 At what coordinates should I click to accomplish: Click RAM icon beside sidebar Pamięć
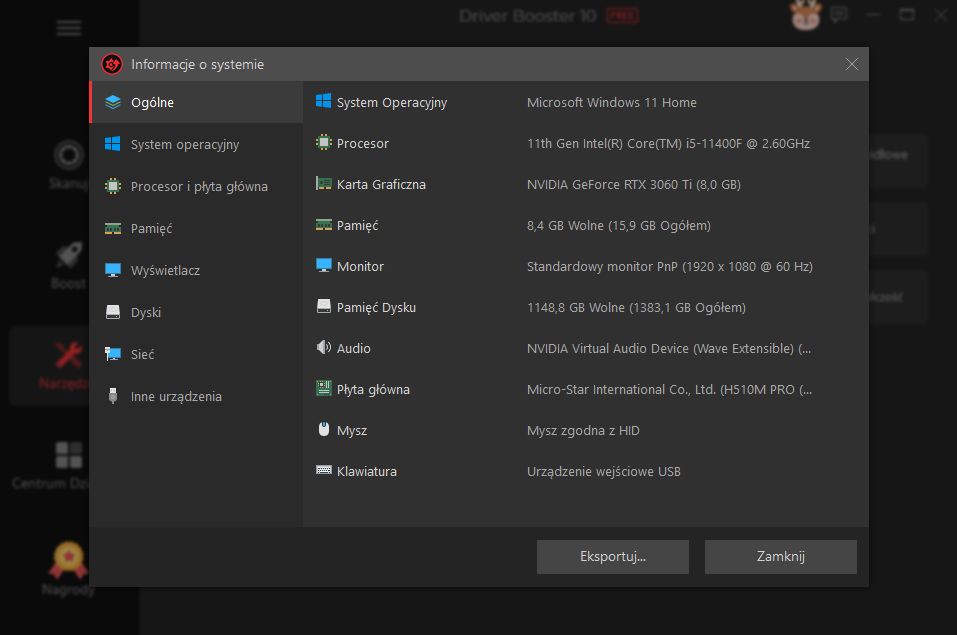[113, 228]
